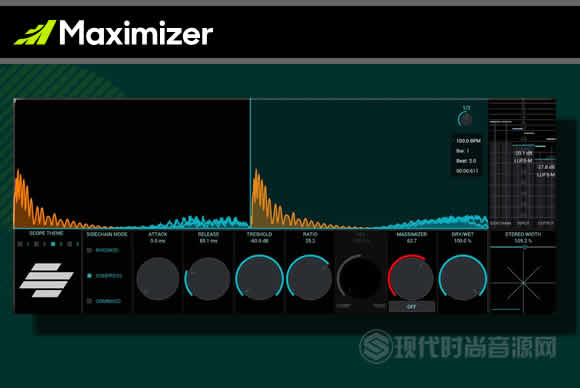Click the Beat 2.0 readout
The image size is (580, 388).
click(x=466, y=161)
